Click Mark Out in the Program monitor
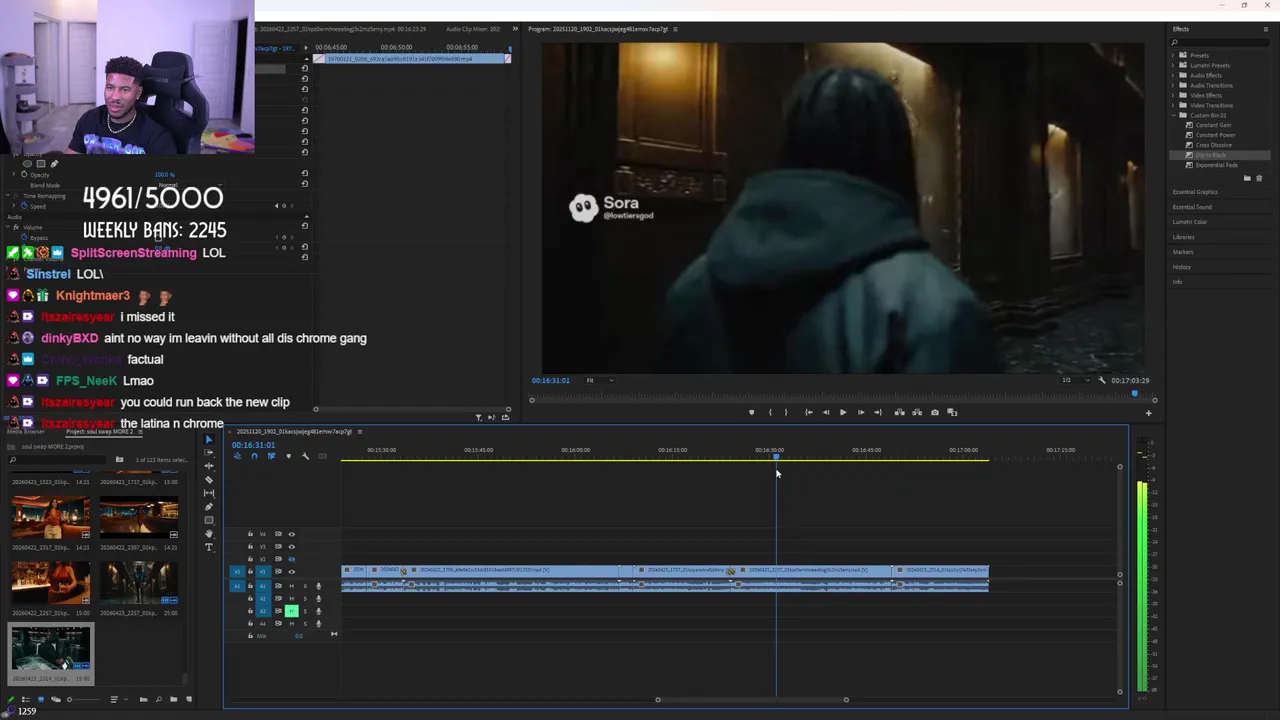 click(786, 412)
